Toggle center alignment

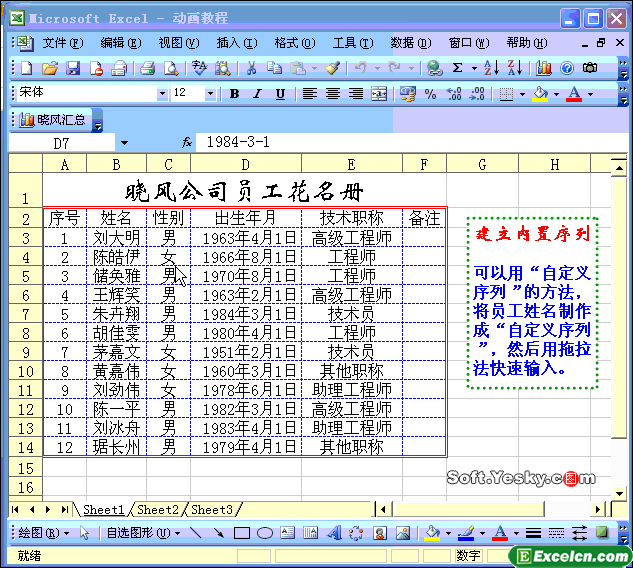click(x=333, y=94)
